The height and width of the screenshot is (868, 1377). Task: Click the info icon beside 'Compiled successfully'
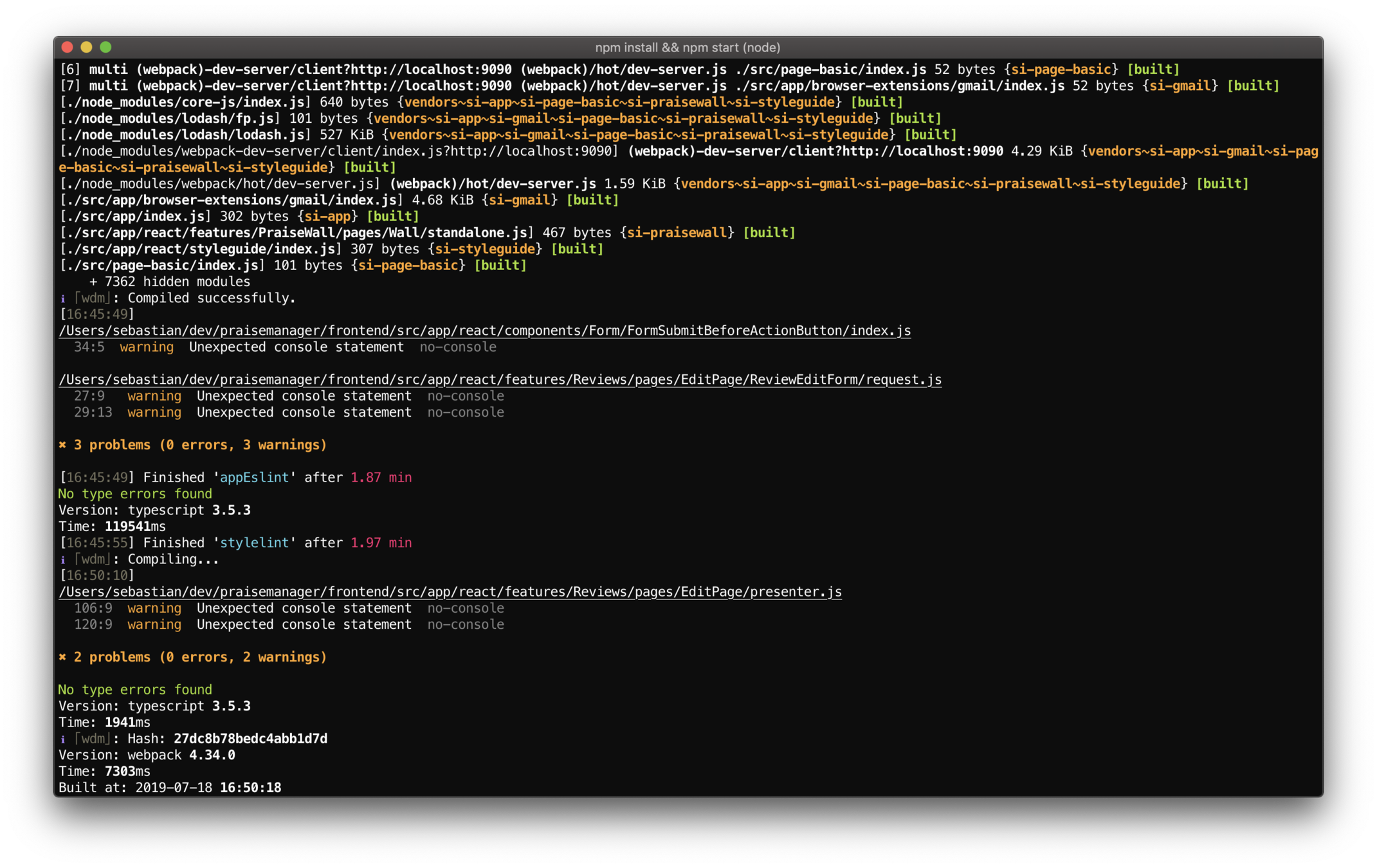point(62,298)
